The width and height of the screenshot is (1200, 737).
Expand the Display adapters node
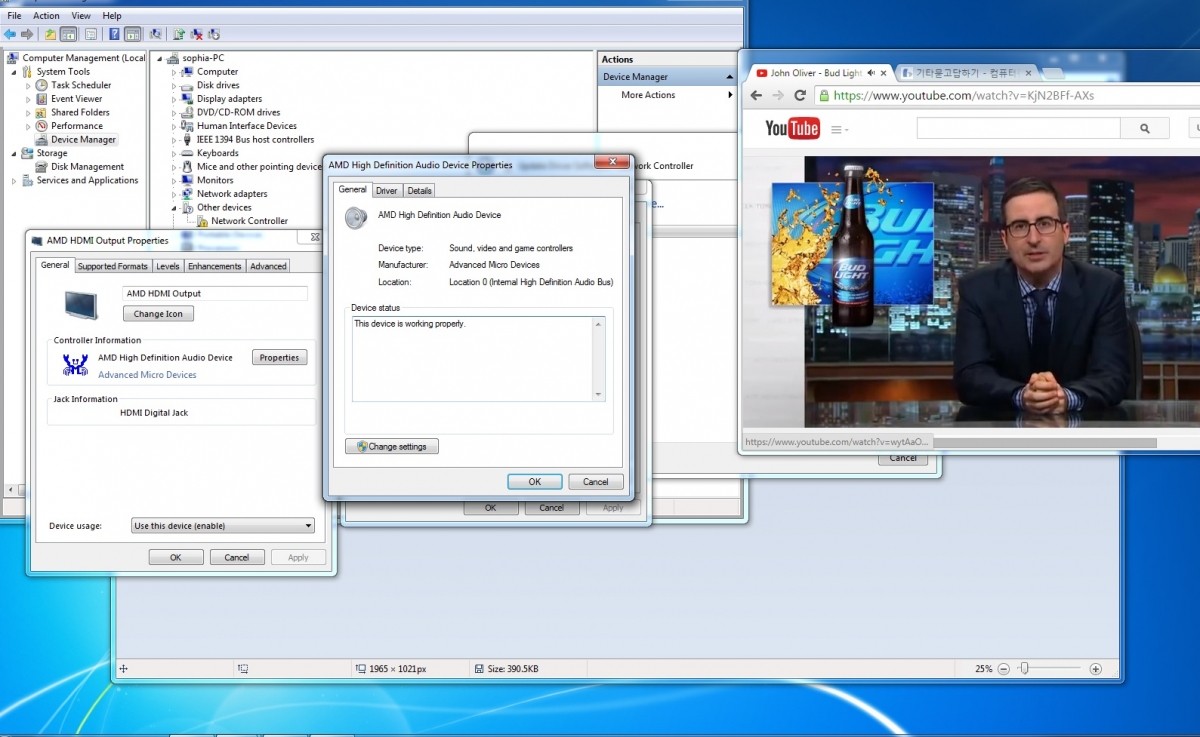click(x=174, y=99)
